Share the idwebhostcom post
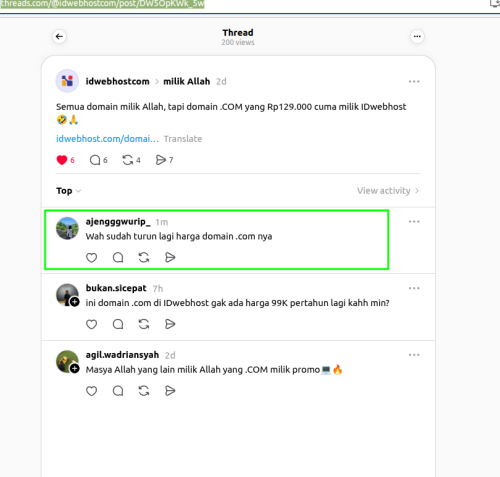The image size is (500, 477). [x=161, y=160]
